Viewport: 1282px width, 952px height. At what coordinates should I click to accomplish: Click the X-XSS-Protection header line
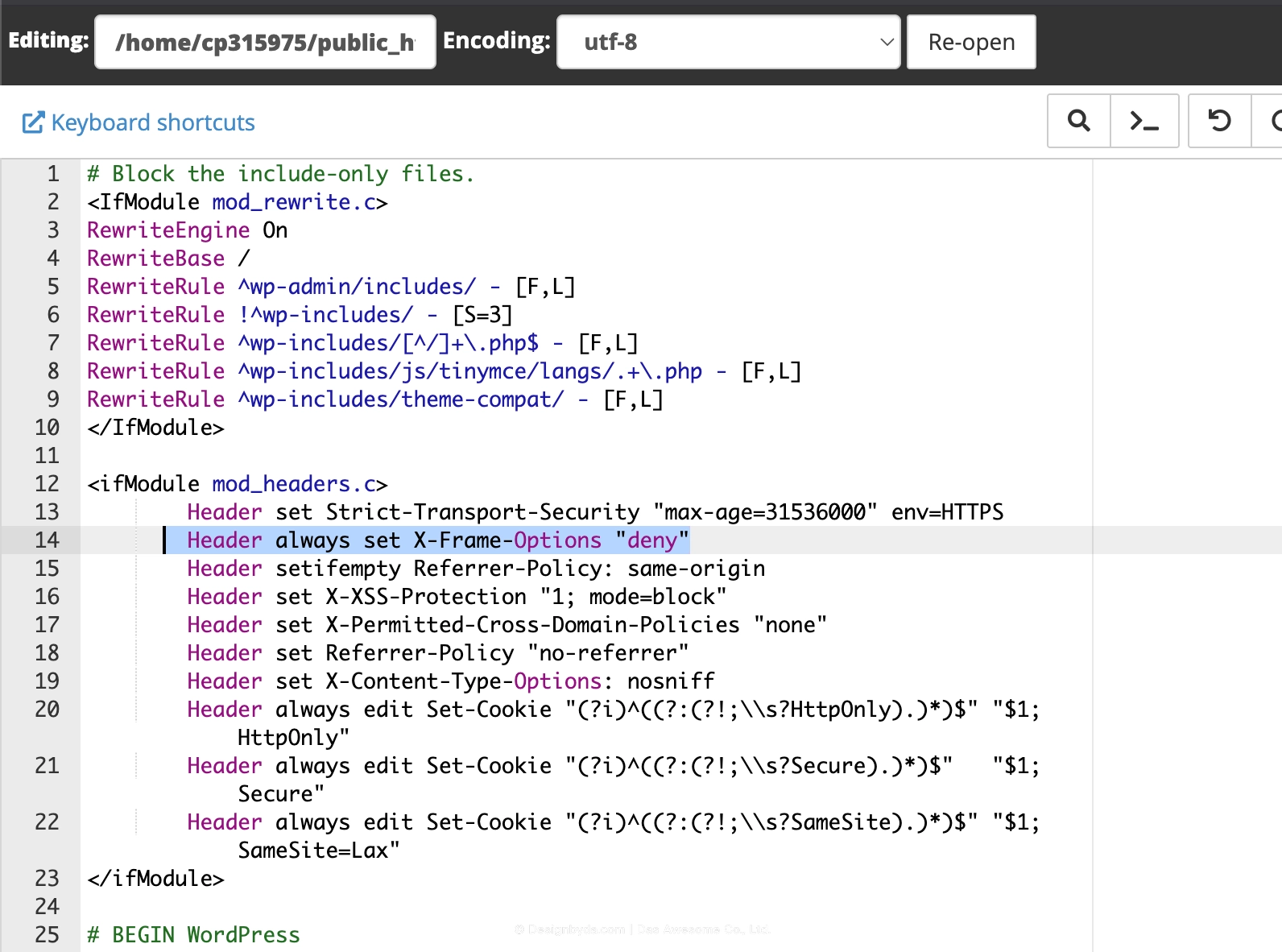point(457,597)
